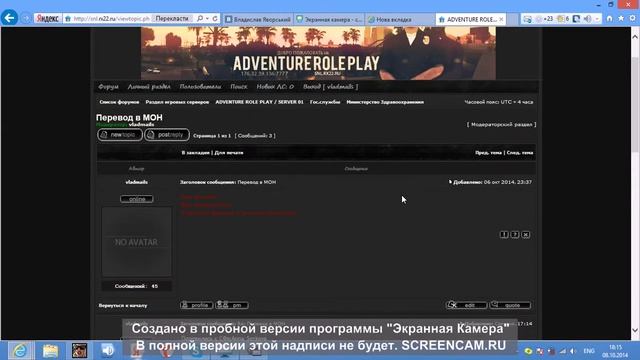Screen dimensions: 640x360
Task: Switch to the Экранная камера tab
Action: (329, 19)
